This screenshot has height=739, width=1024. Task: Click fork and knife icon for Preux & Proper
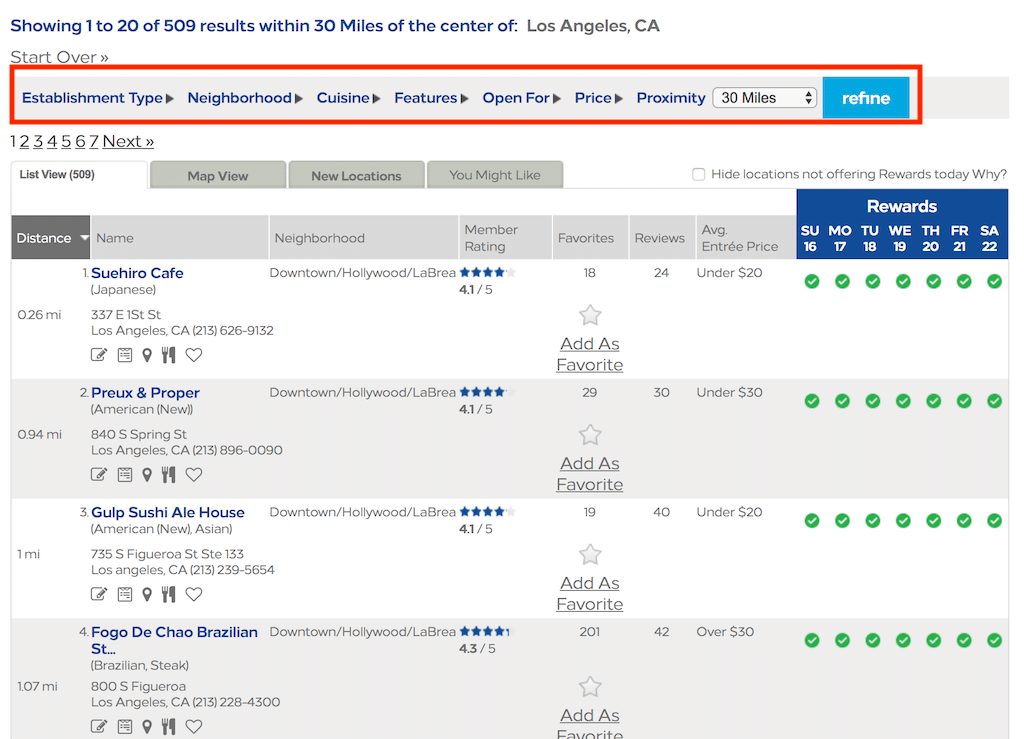click(x=168, y=475)
